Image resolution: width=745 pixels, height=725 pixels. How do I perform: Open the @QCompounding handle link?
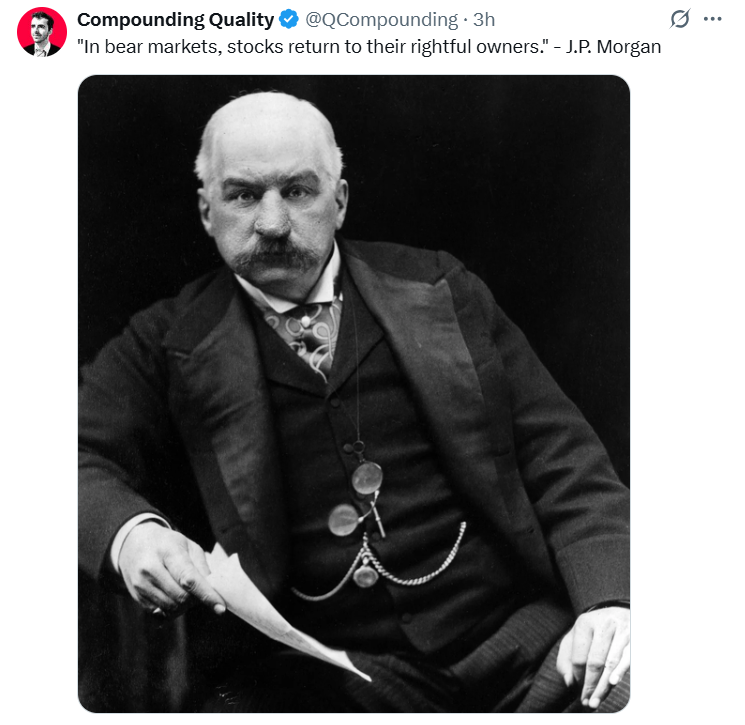pyautogui.click(x=382, y=19)
